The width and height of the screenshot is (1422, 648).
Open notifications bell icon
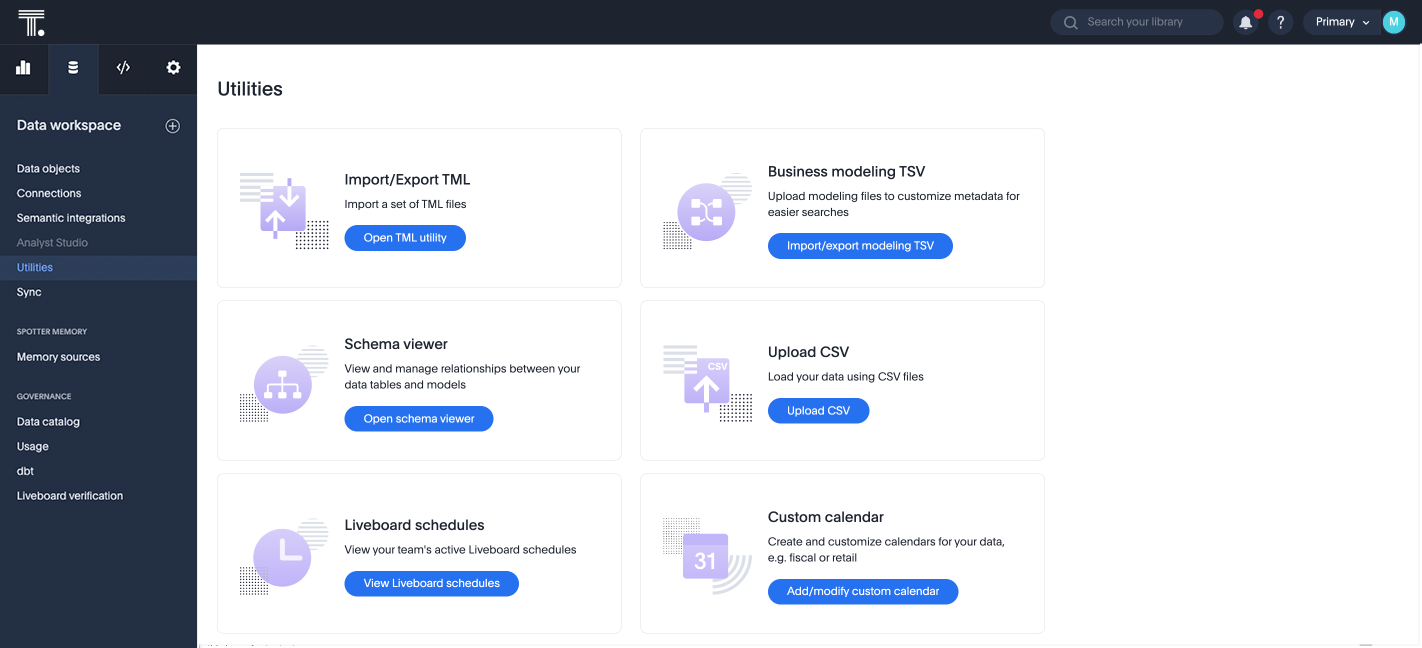(1245, 22)
